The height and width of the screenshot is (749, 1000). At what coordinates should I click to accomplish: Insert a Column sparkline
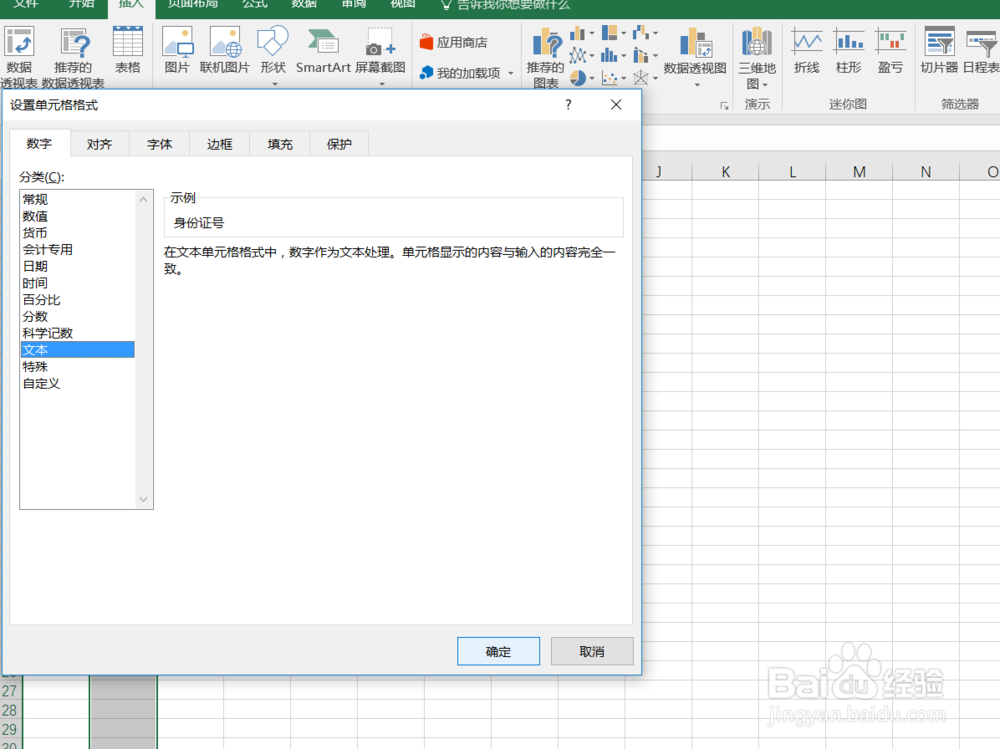point(849,50)
